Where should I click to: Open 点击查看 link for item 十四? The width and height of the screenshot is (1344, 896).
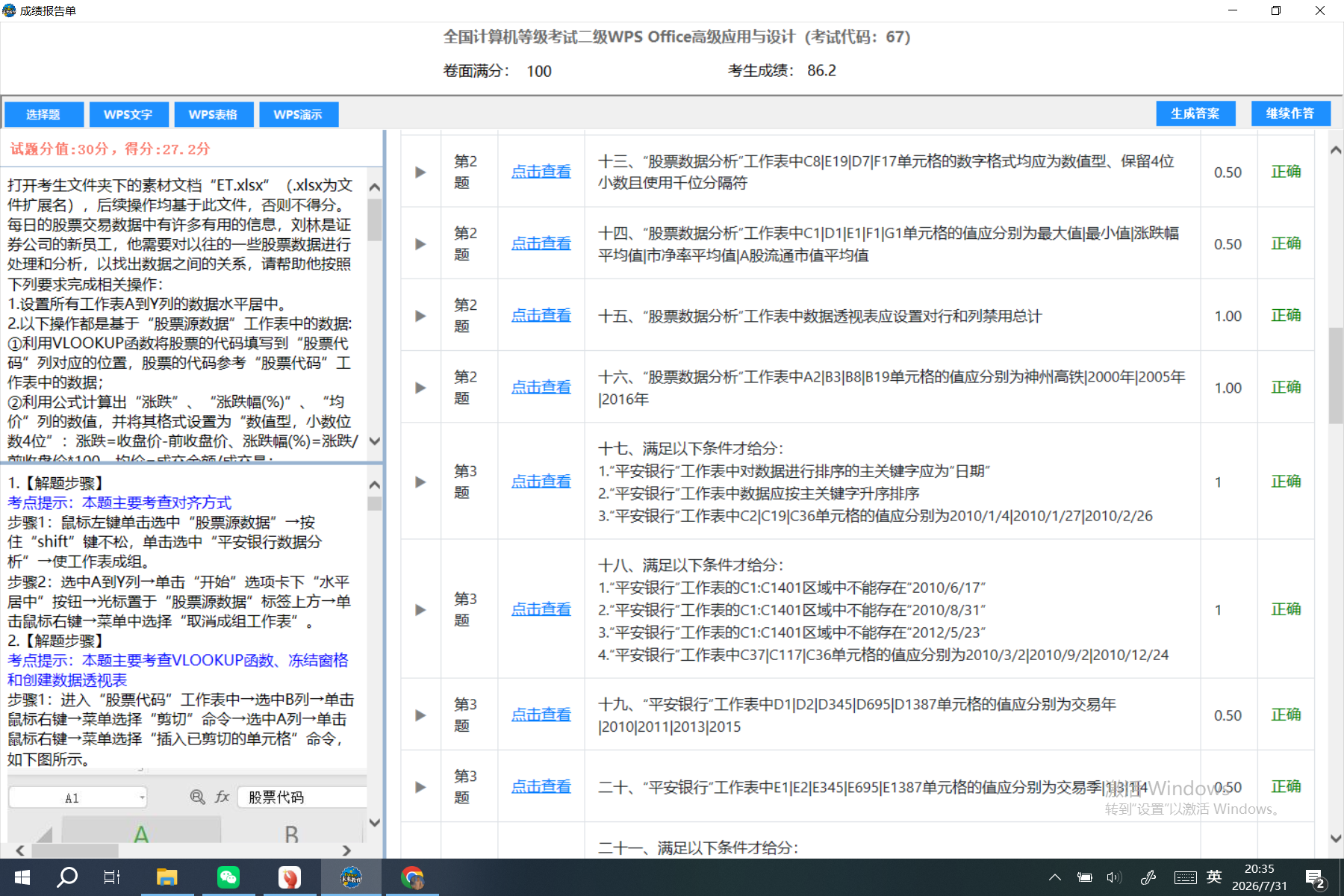pyautogui.click(x=541, y=244)
